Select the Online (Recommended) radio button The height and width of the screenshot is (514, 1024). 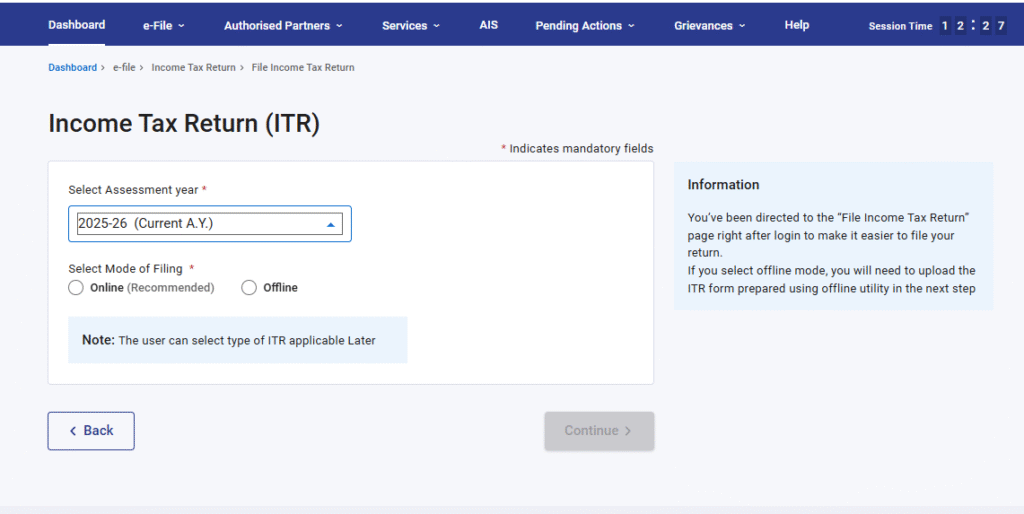click(x=76, y=288)
